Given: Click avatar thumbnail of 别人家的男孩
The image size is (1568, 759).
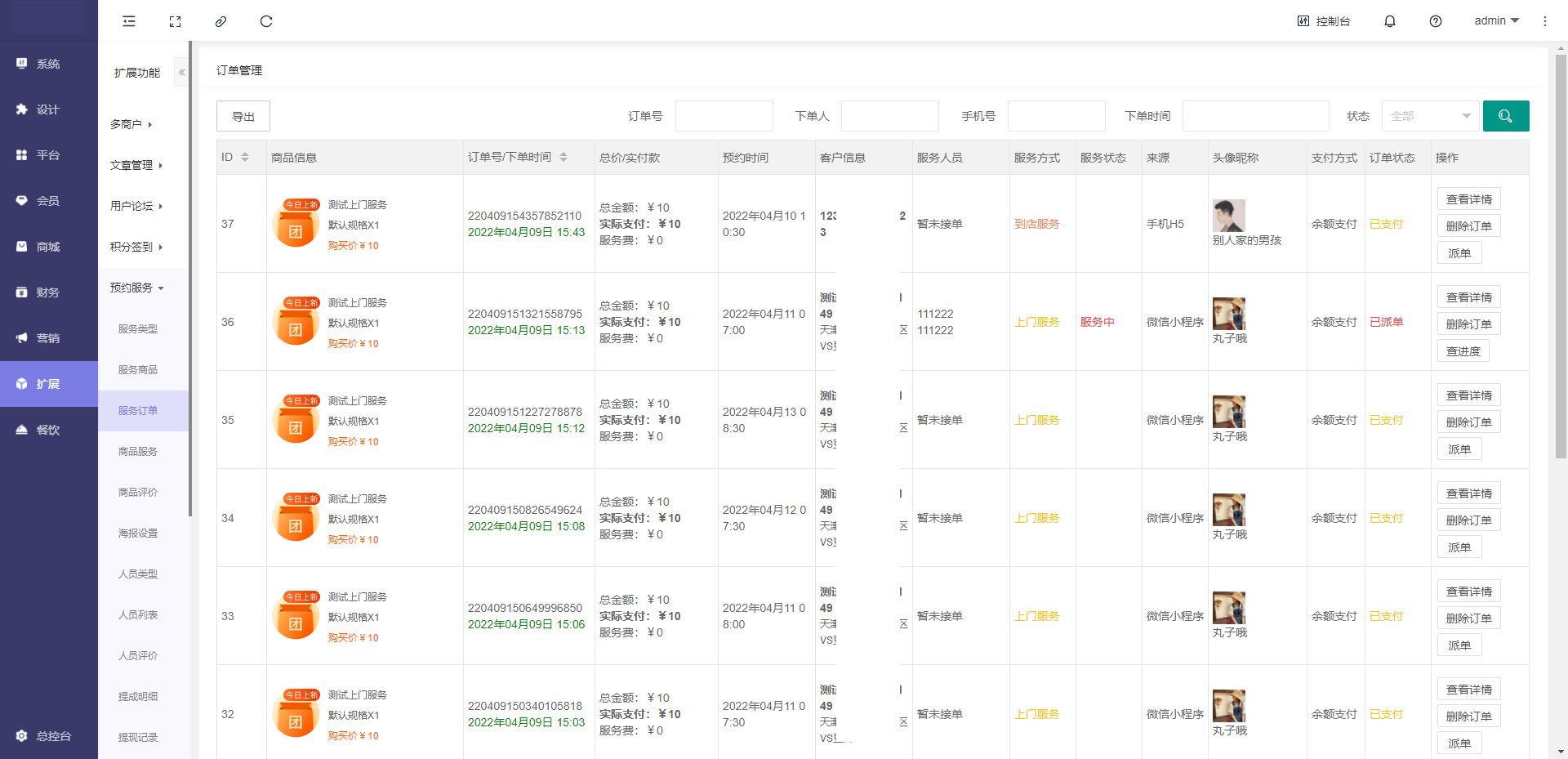Looking at the screenshot, I should [1228, 215].
